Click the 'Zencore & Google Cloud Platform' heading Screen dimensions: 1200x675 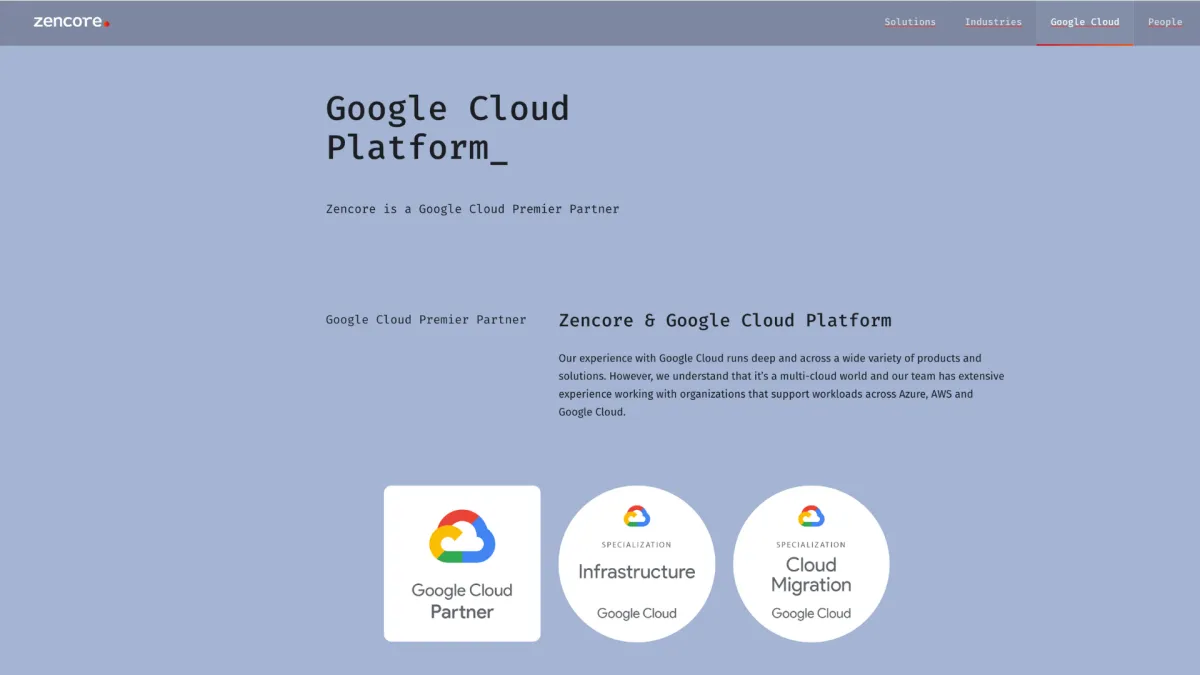tap(725, 321)
